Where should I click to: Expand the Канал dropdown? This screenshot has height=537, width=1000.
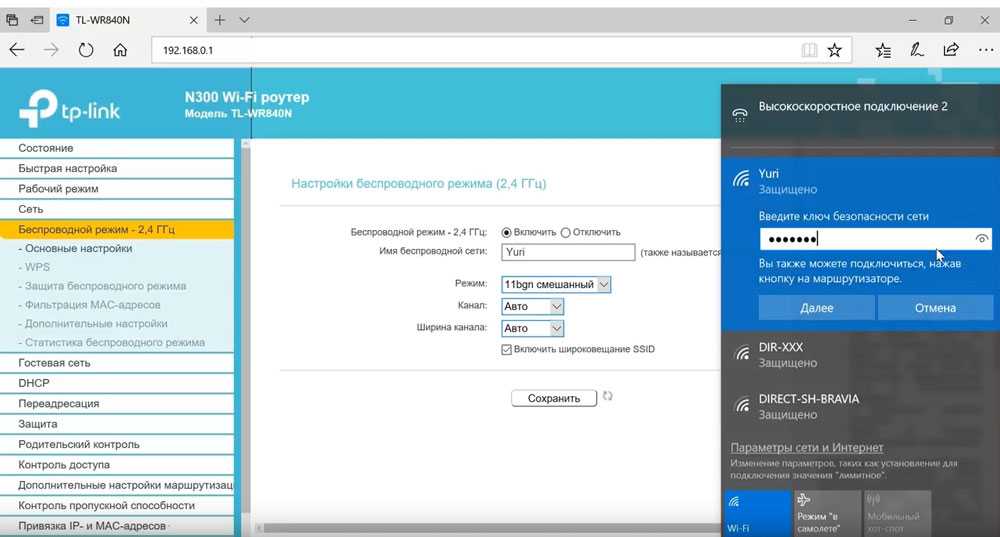pyautogui.click(x=533, y=306)
